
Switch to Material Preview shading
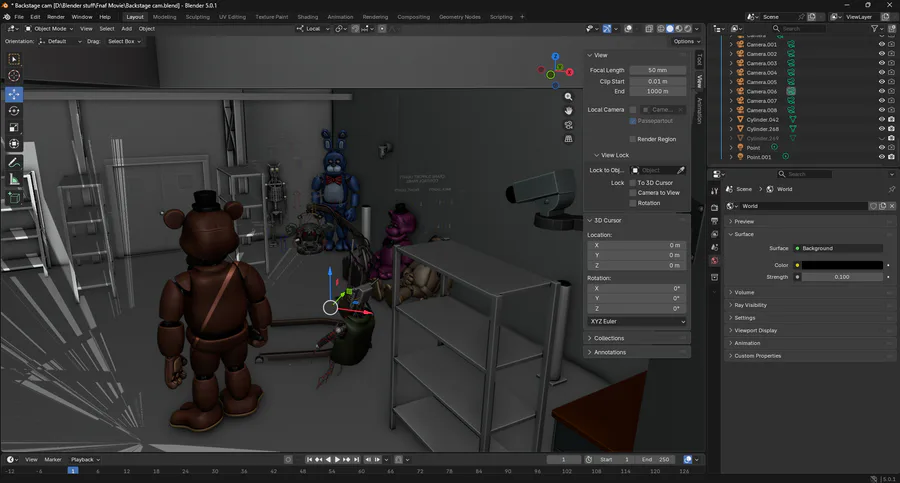click(679, 29)
